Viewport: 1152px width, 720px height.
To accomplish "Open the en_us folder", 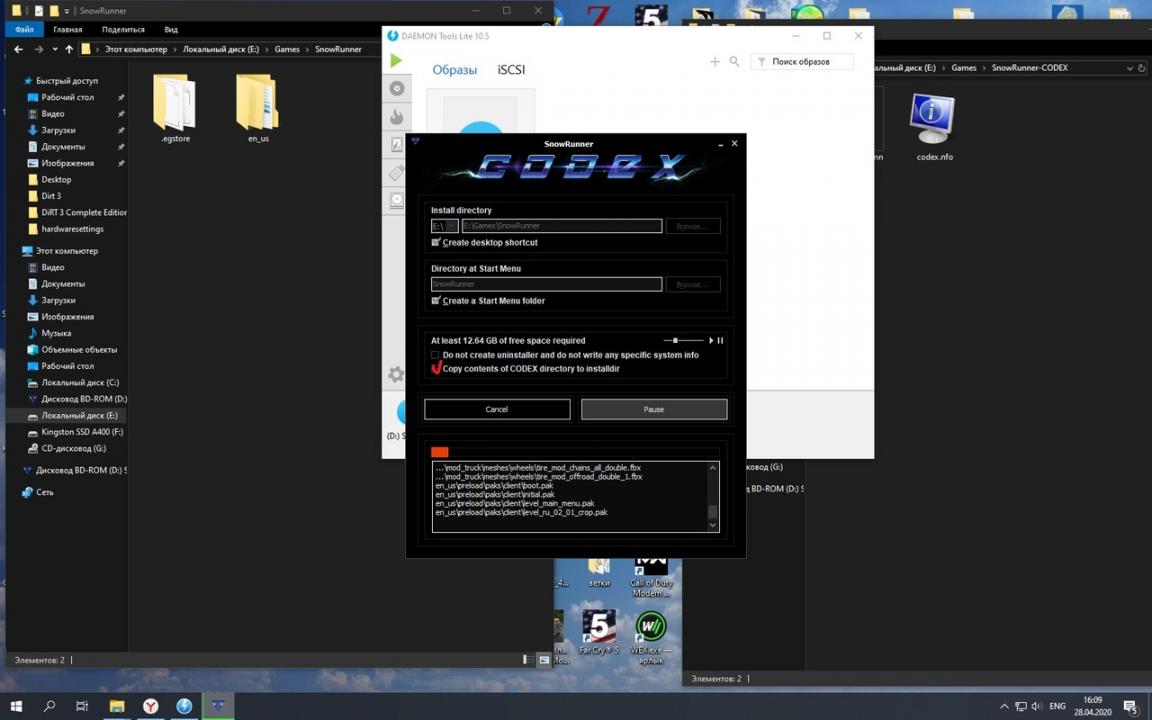I will (x=258, y=108).
